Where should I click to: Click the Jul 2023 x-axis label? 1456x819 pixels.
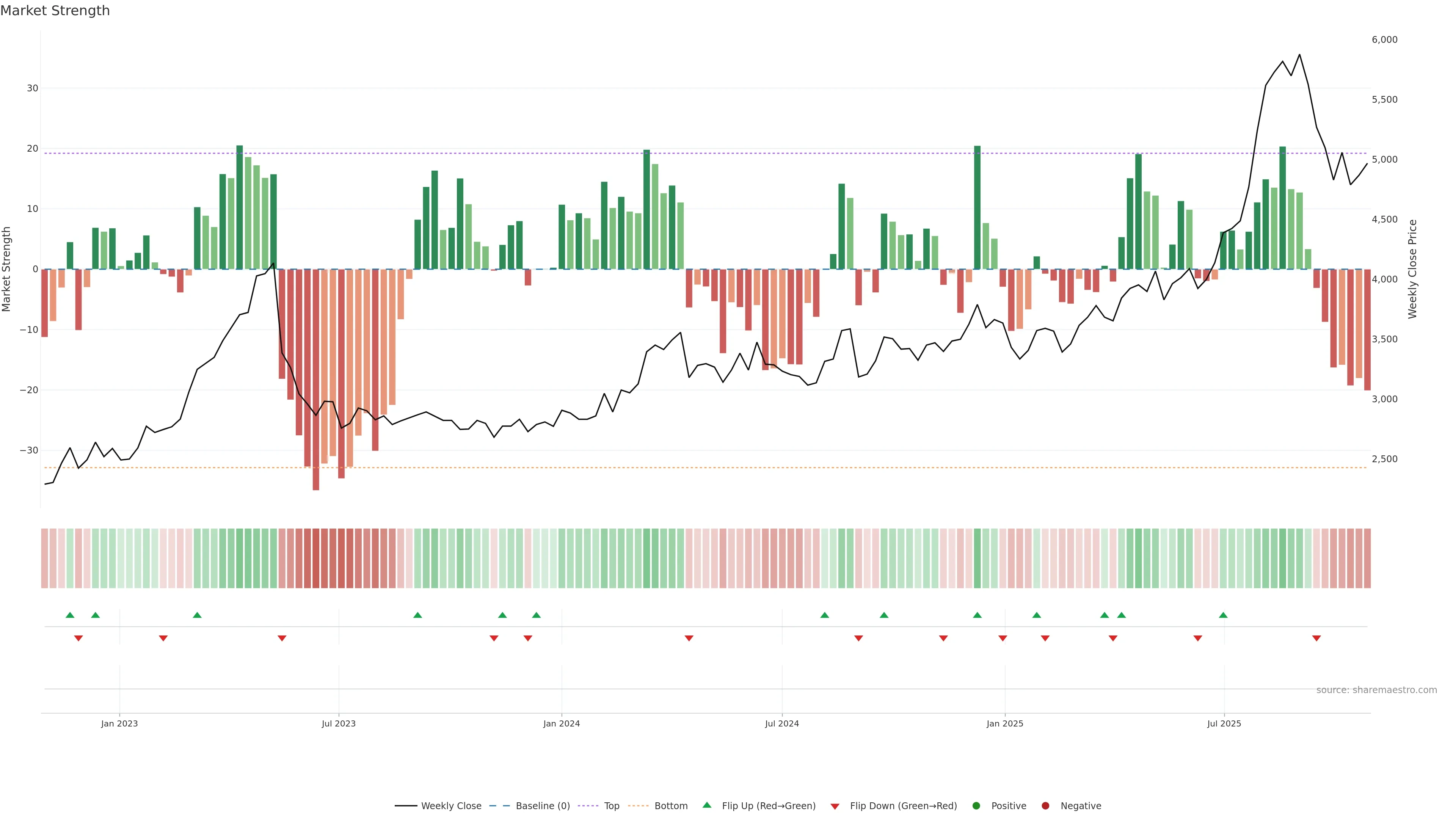[339, 723]
